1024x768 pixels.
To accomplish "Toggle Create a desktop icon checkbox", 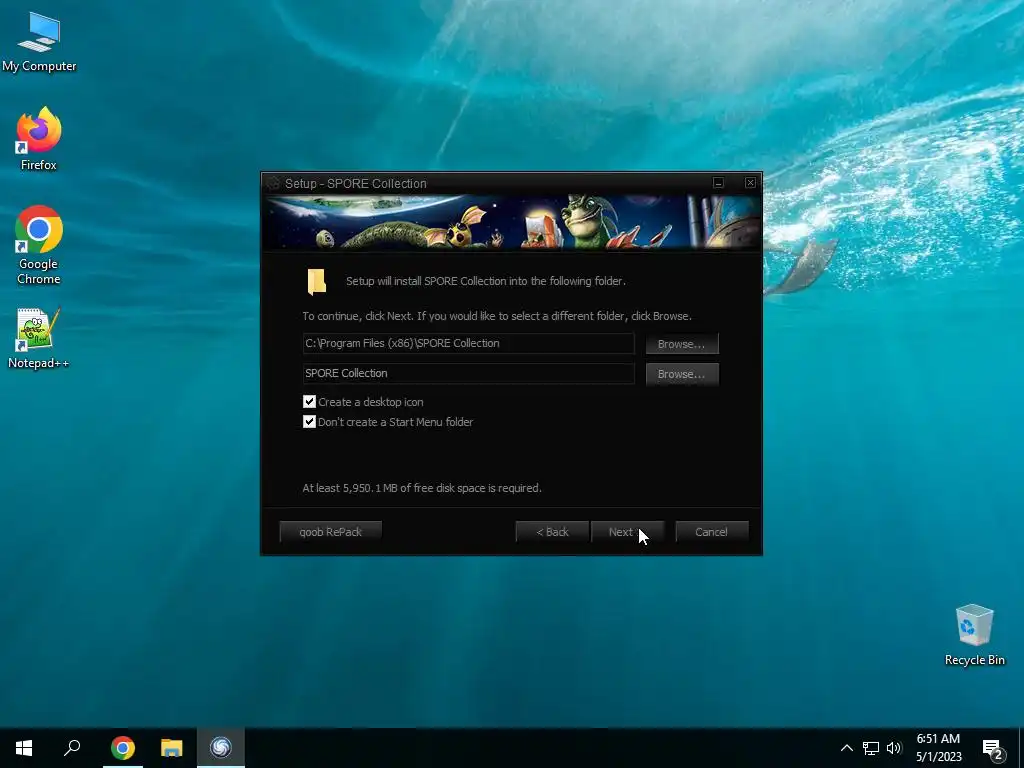I will coord(310,402).
